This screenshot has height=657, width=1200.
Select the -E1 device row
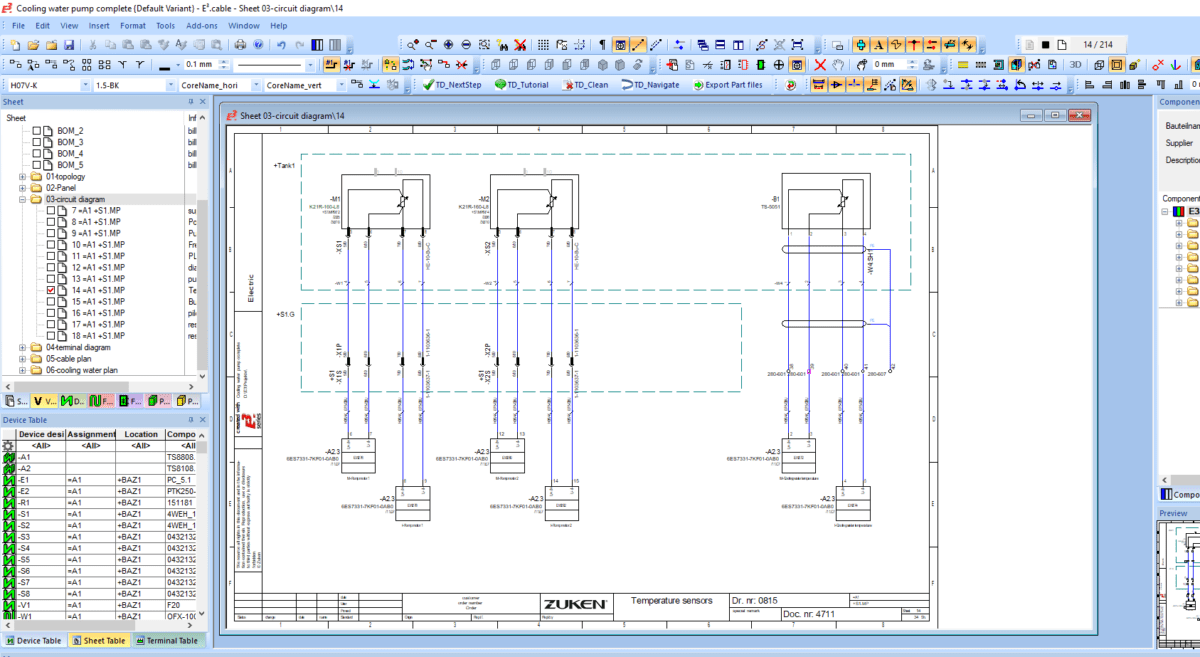click(x=98, y=480)
